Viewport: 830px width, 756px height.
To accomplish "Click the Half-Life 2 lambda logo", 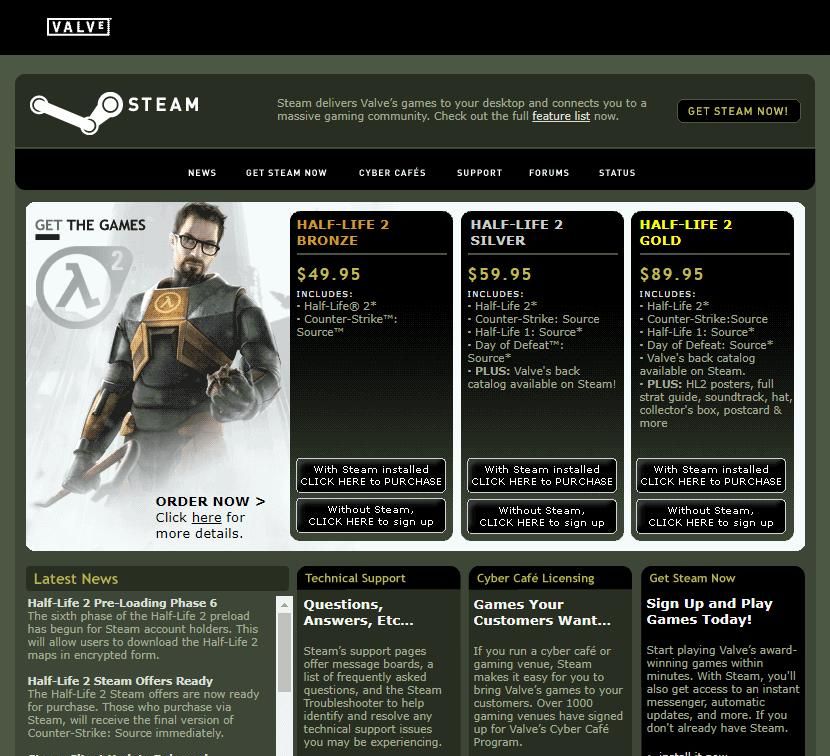I will [84, 286].
